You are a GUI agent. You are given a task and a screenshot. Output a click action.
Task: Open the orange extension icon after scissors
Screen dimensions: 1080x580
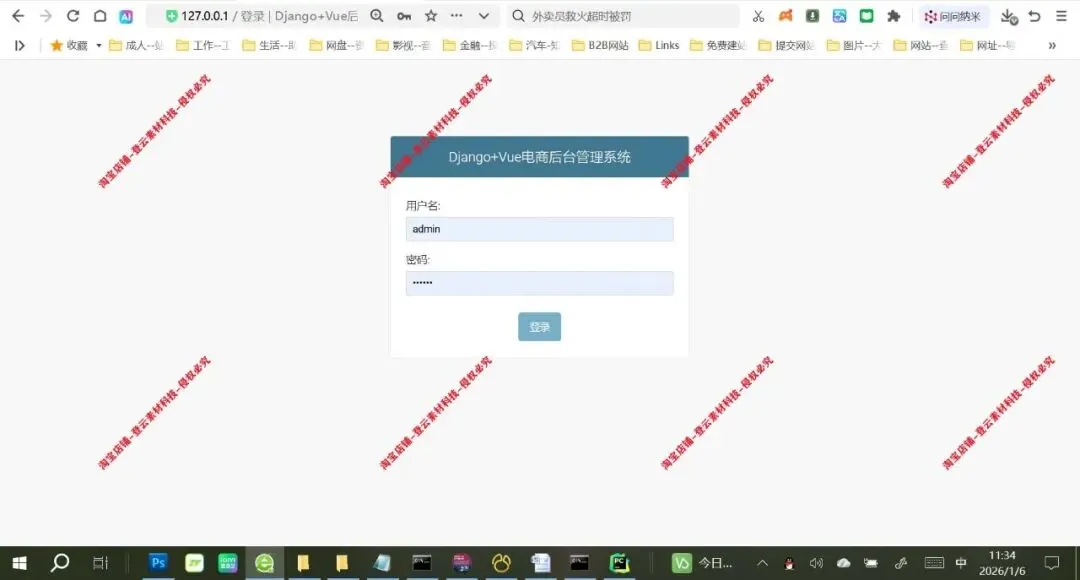785,16
